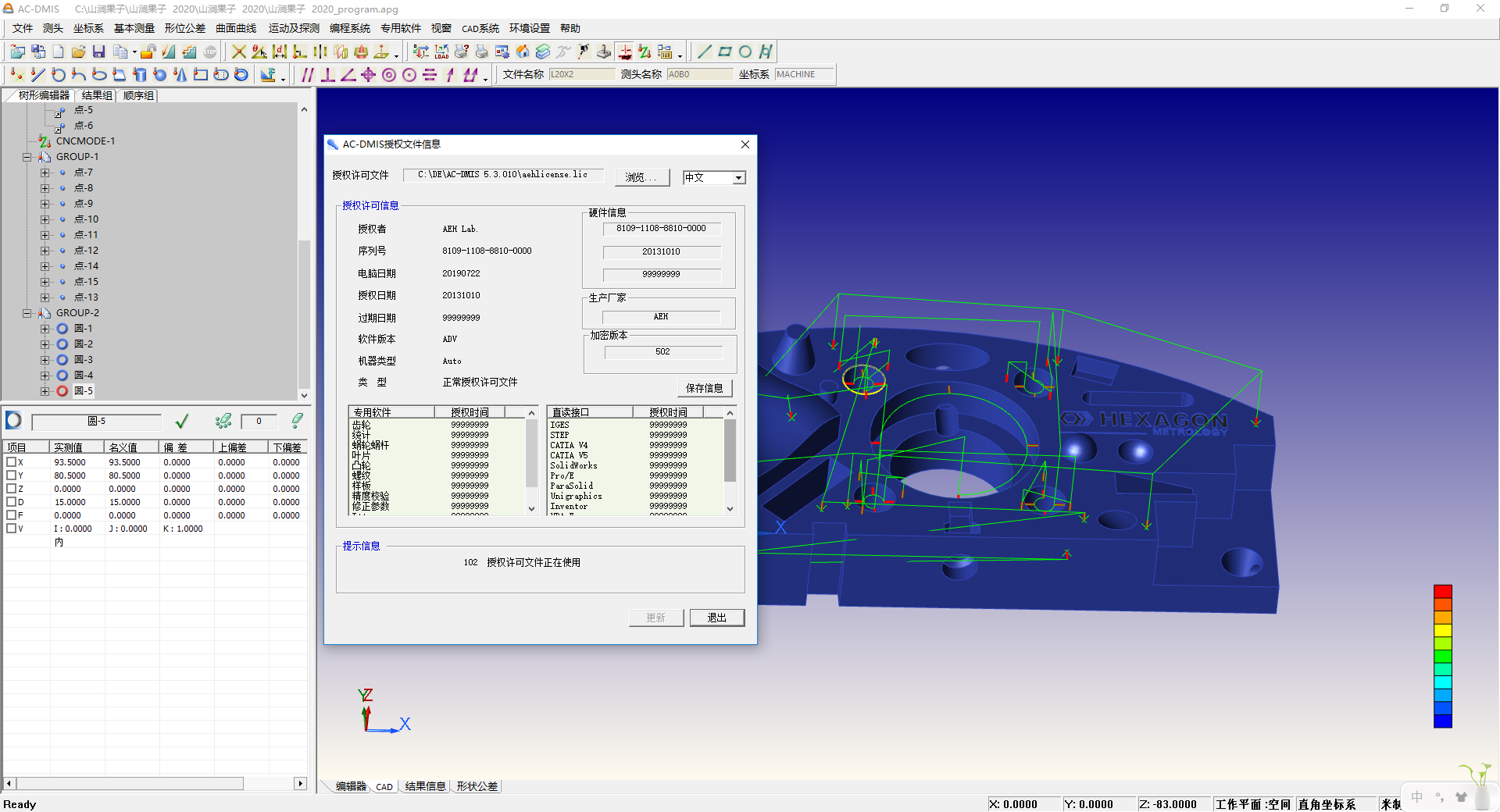Click the 专用软件 list scrollbar down arrow
The height and width of the screenshot is (812, 1500).
[x=532, y=509]
